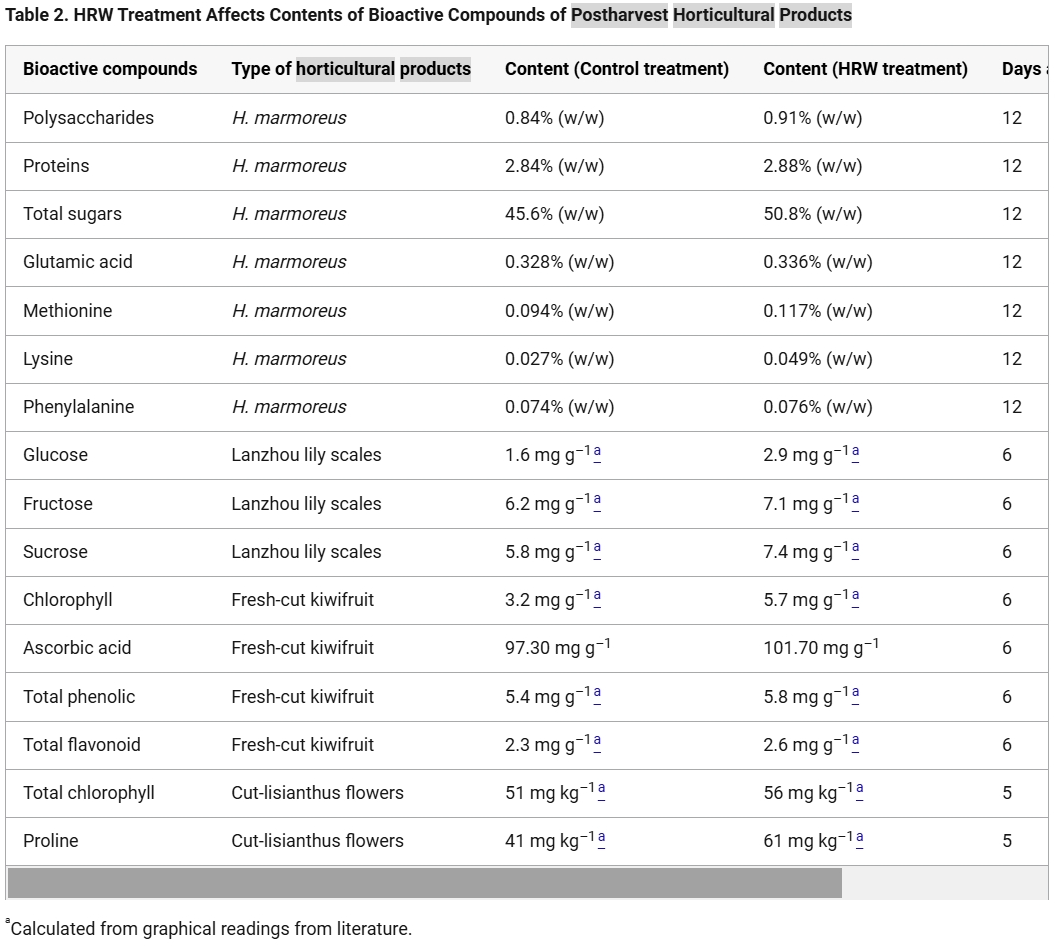Click footnote marker after Chlorophyll 3.2 mg value
Viewport: 1062px width, 952px height.
(597, 597)
